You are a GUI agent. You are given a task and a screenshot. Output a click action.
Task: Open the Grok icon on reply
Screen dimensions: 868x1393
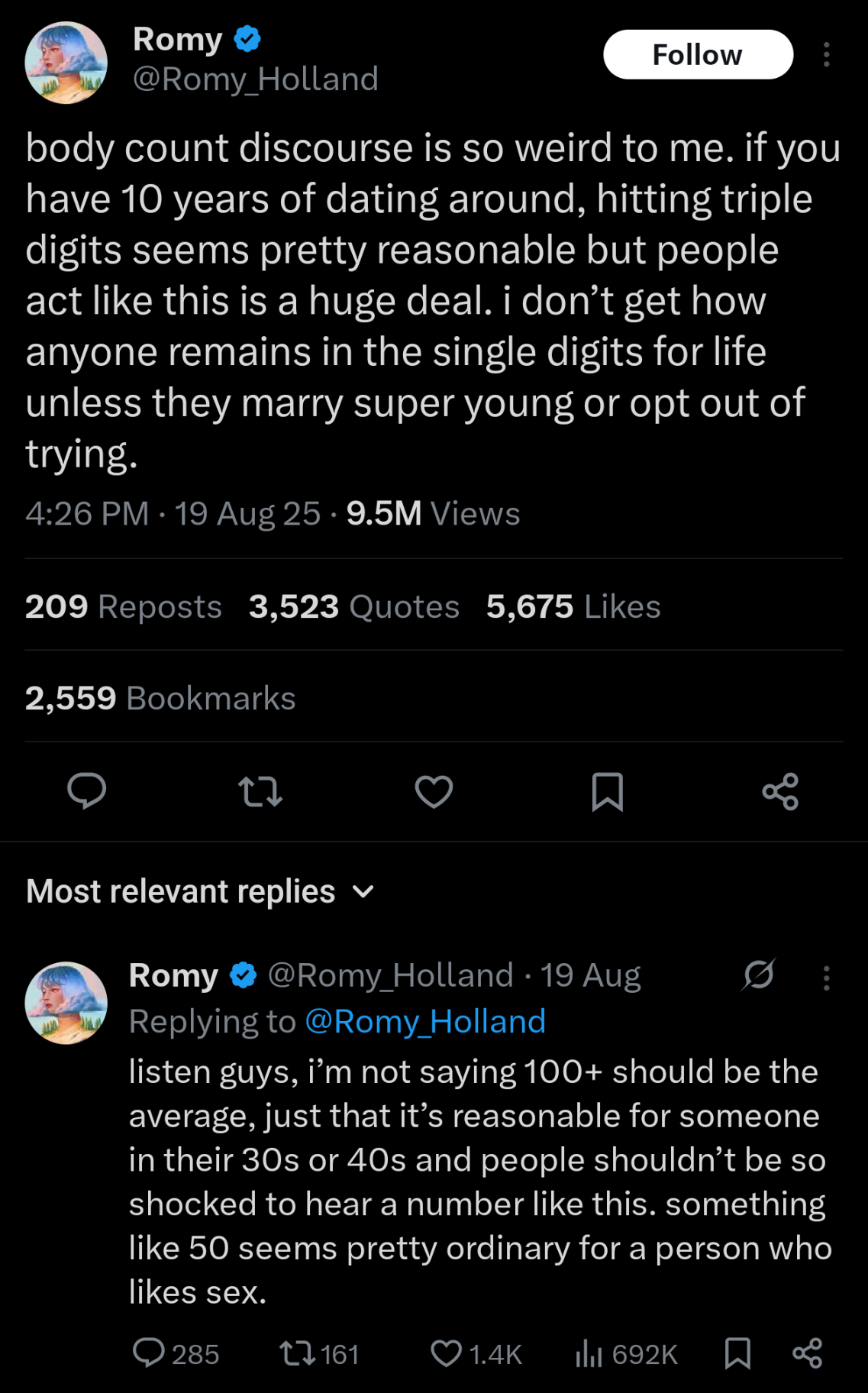[759, 974]
